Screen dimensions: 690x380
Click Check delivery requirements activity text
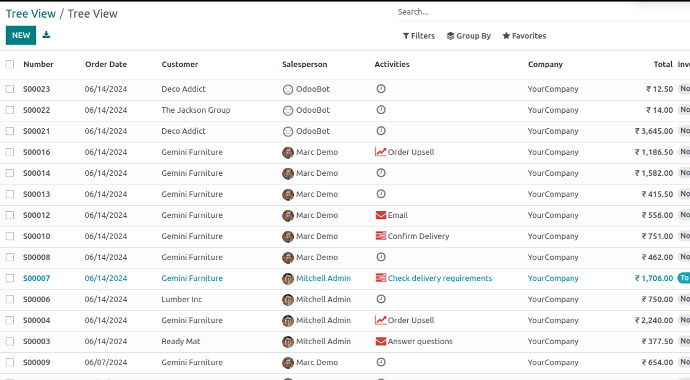[440, 278]
